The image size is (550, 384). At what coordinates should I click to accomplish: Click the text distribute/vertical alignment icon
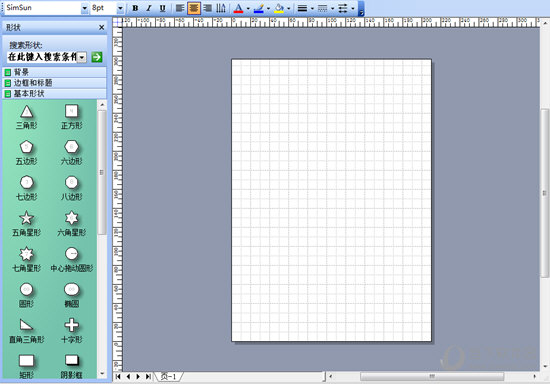click(x=221, y=8)
